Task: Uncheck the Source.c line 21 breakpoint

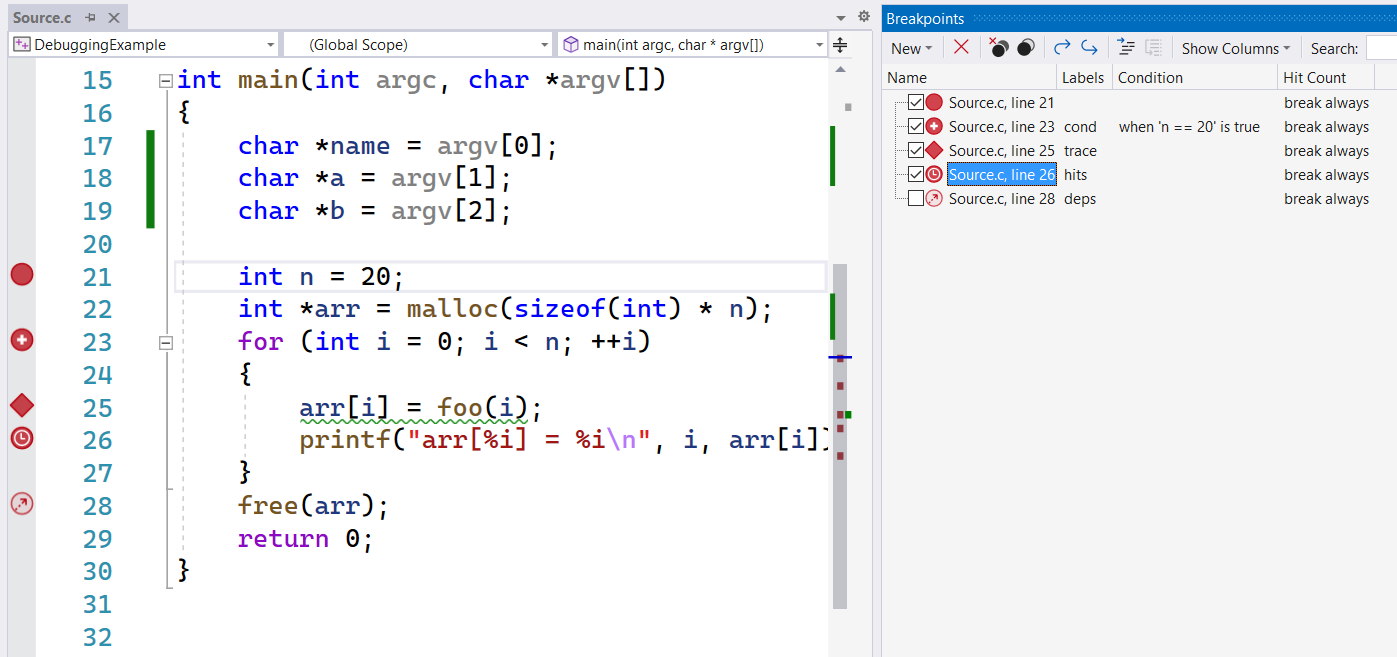Action: point(915,102)
